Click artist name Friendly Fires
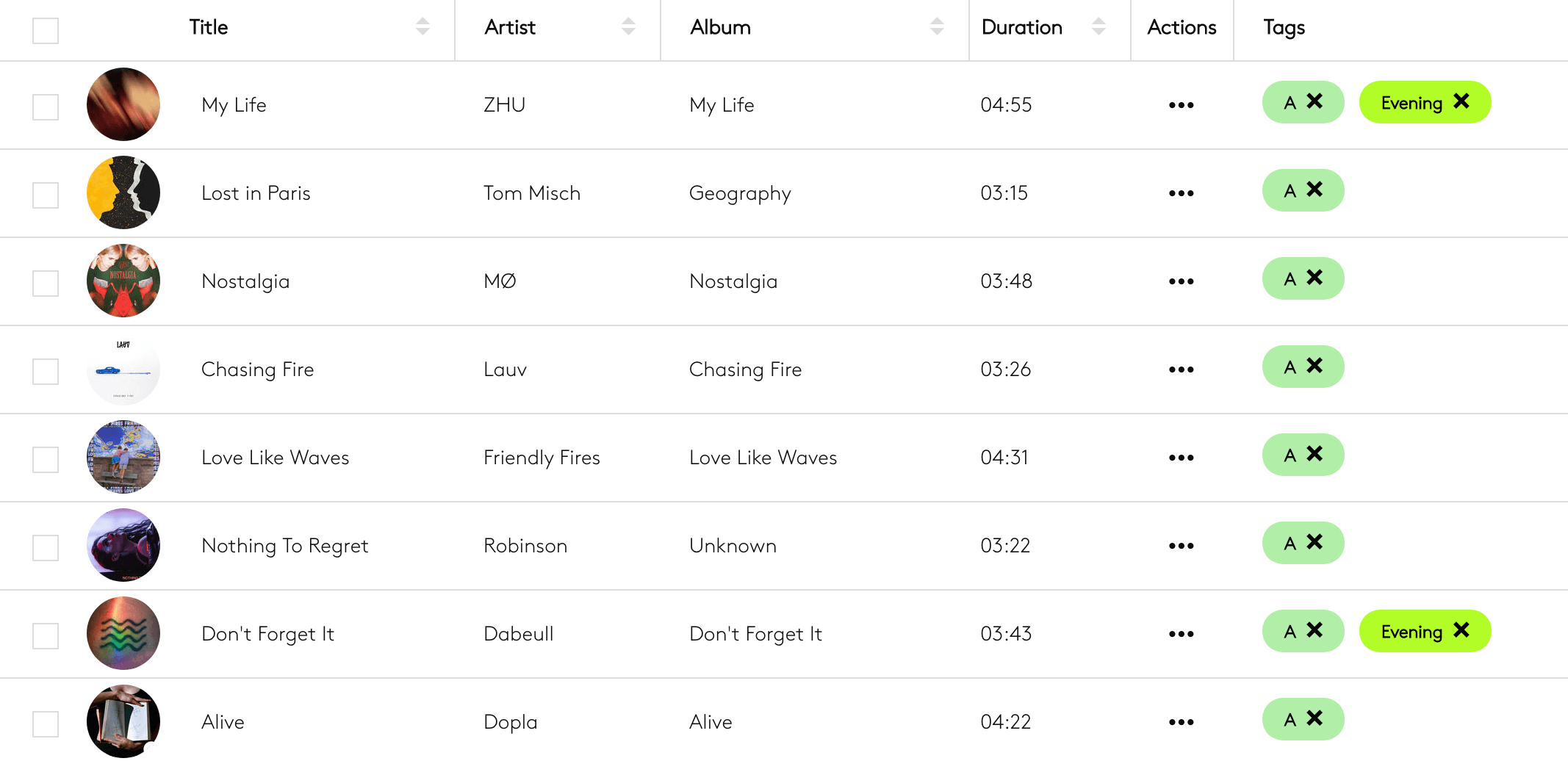The width and height of the screenshot is (1568, 761). [542, 458]
